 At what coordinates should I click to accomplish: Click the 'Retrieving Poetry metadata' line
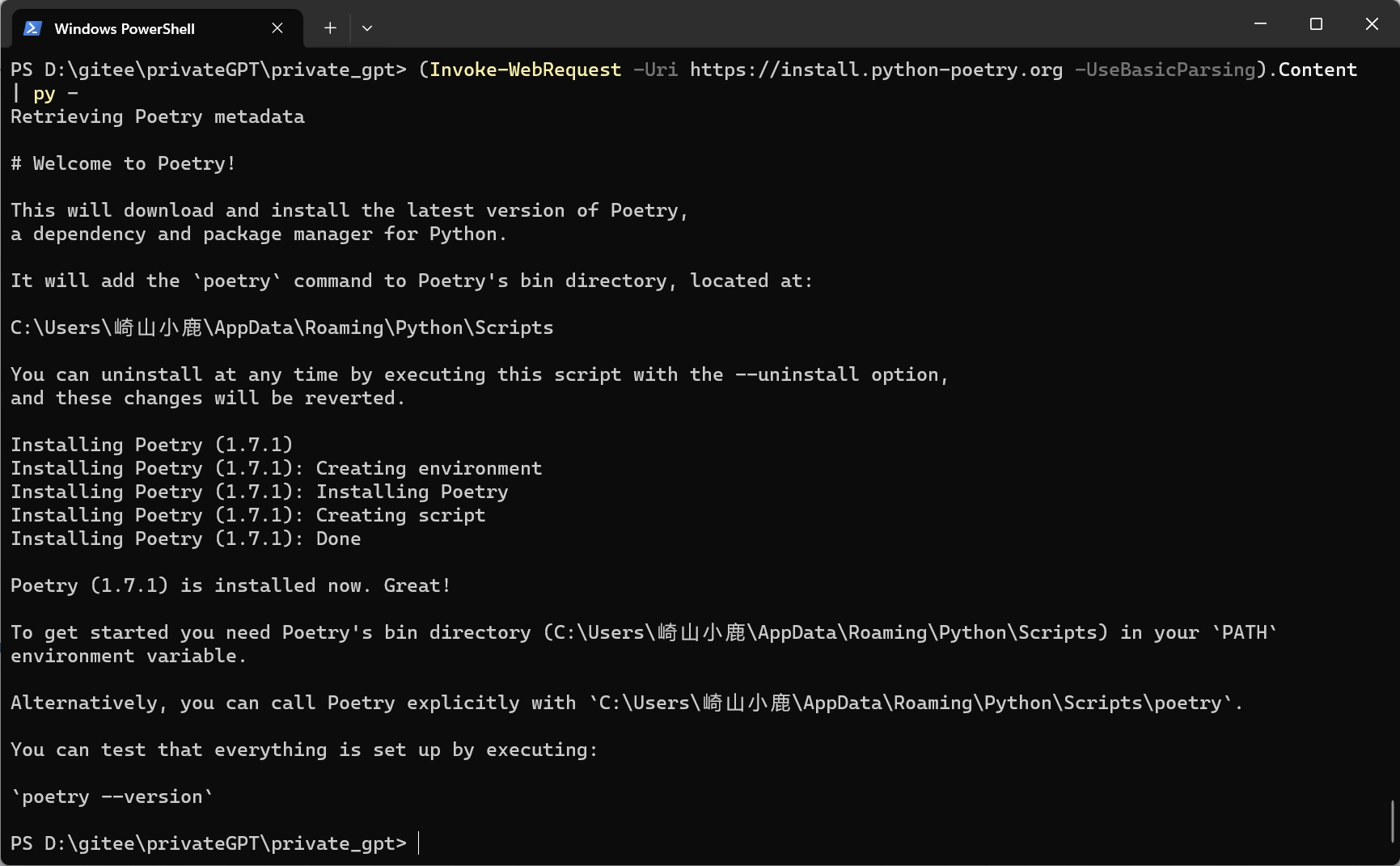[158, 116]
